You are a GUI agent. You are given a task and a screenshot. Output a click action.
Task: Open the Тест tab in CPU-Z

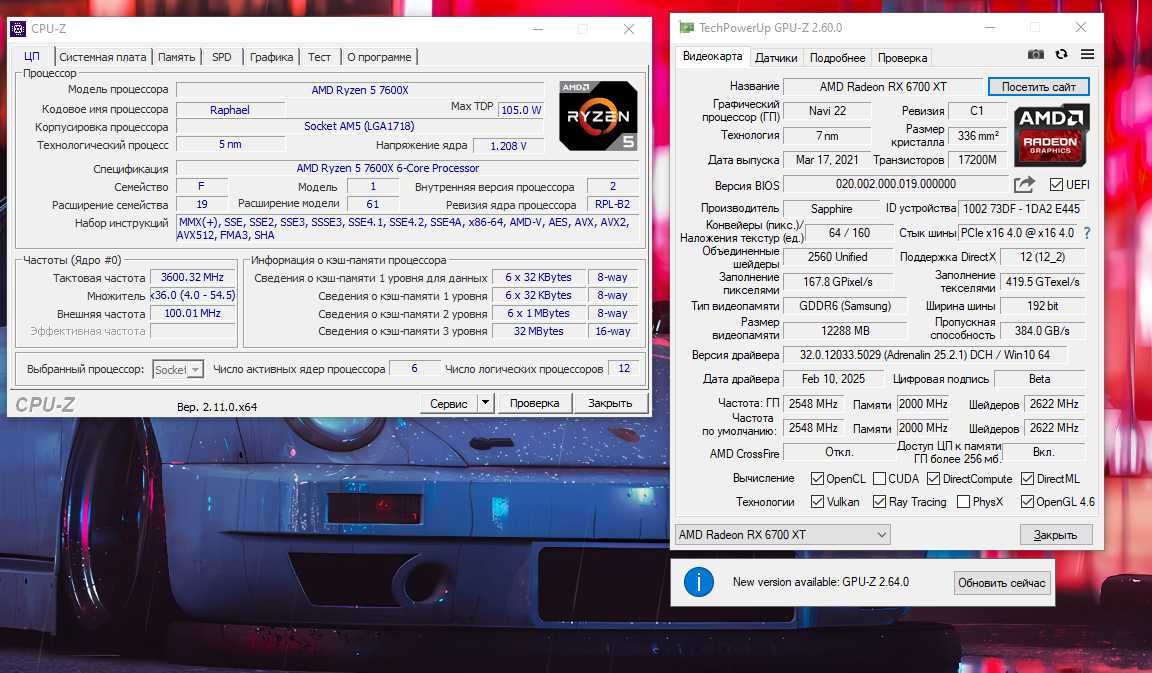pos(319,57)
